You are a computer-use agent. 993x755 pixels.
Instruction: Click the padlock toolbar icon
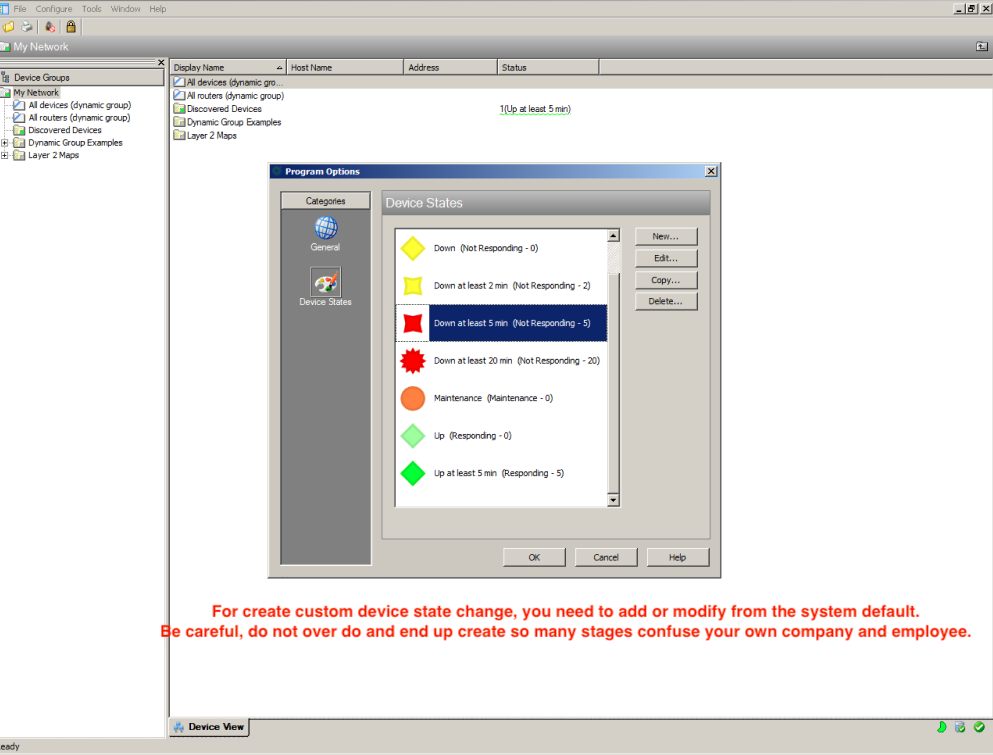[71, 27]
